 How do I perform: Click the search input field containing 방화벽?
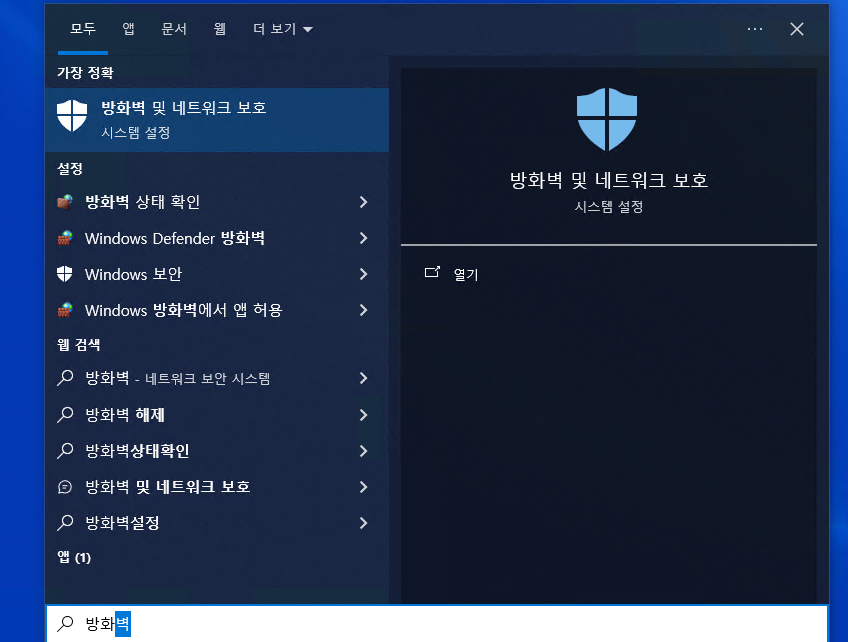point(437,624)
